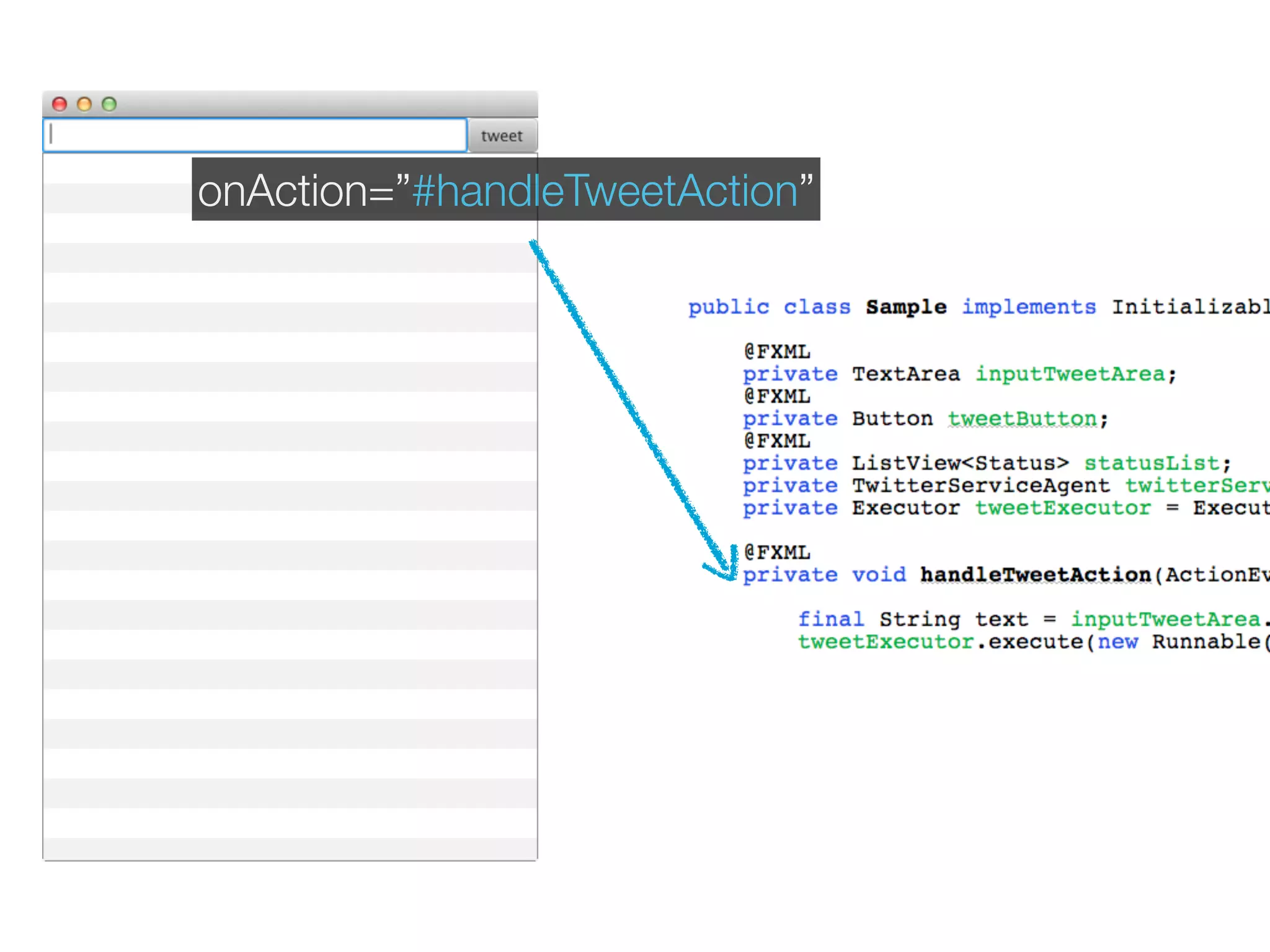
Task: Maximize the app using the green button
Action: (109, 104)
